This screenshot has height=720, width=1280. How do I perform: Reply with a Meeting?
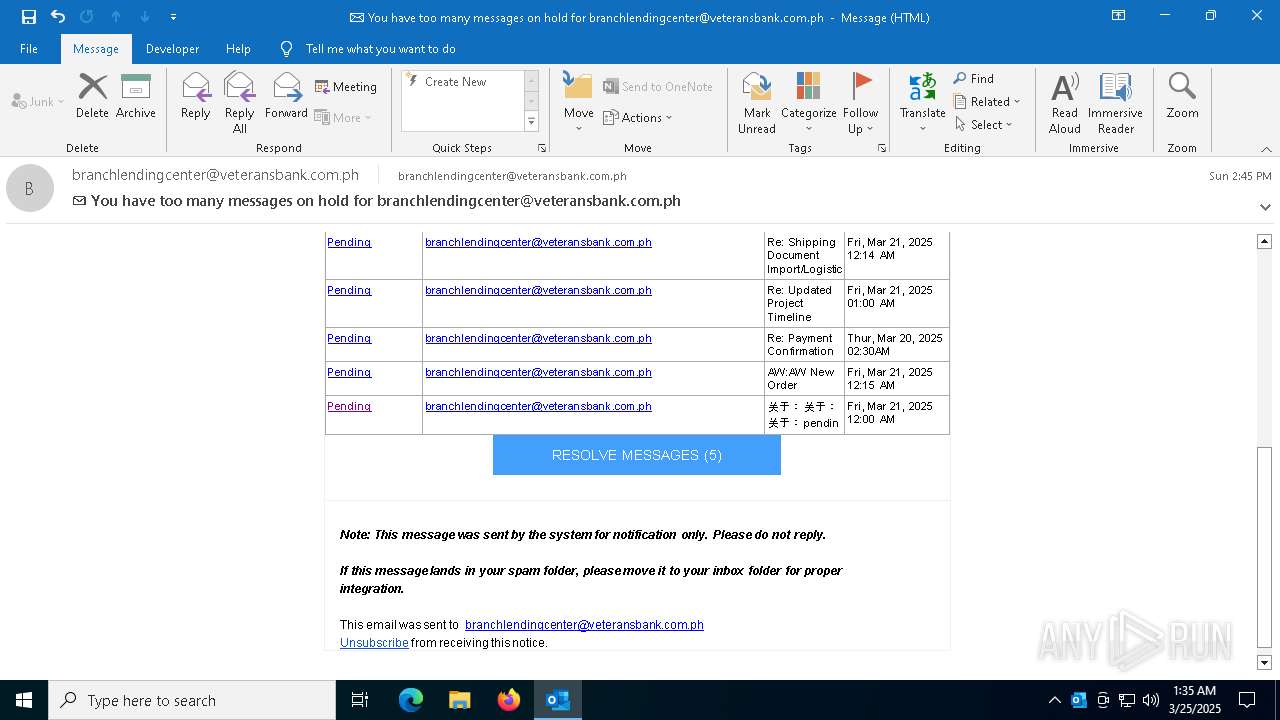346,87
